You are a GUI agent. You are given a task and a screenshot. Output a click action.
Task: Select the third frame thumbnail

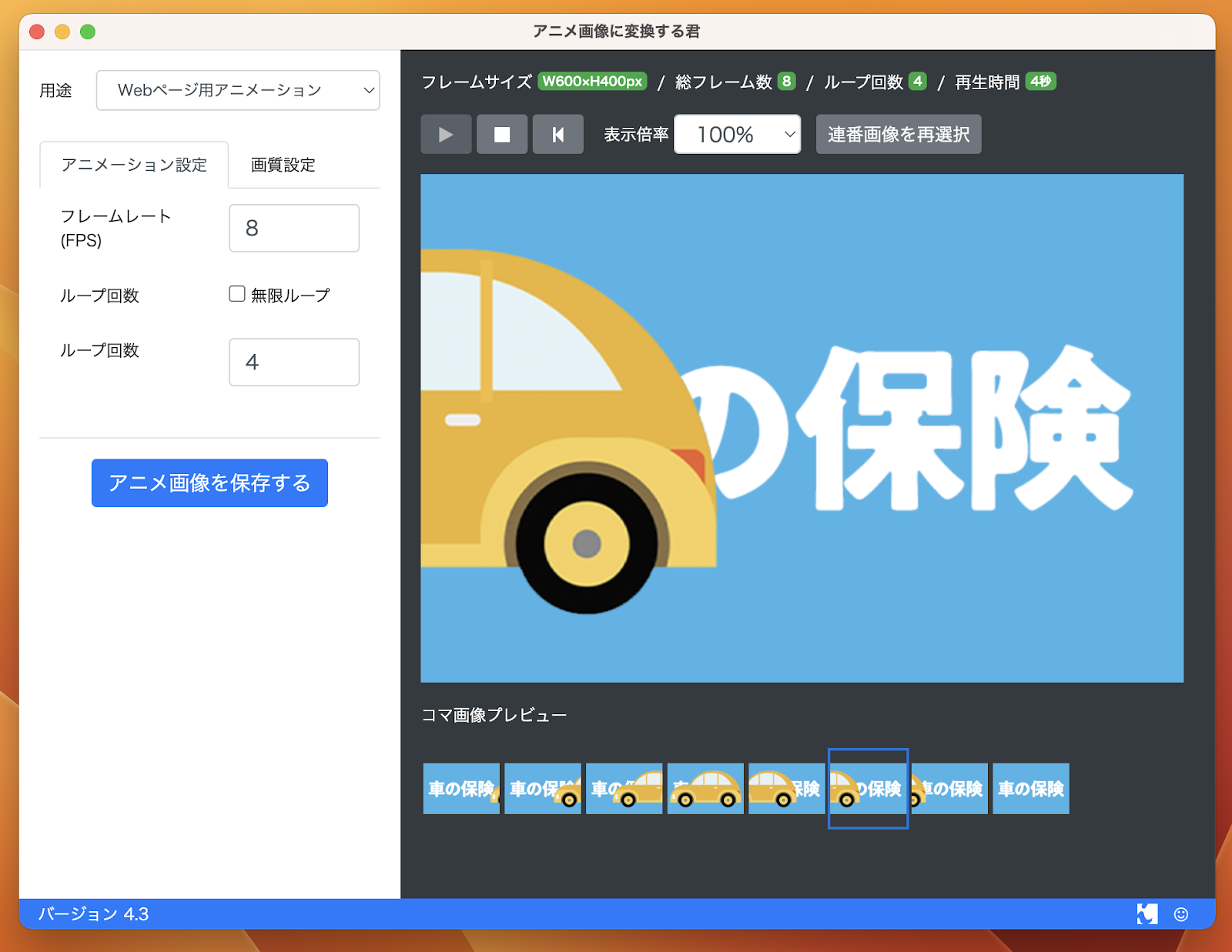click(624, 788)
